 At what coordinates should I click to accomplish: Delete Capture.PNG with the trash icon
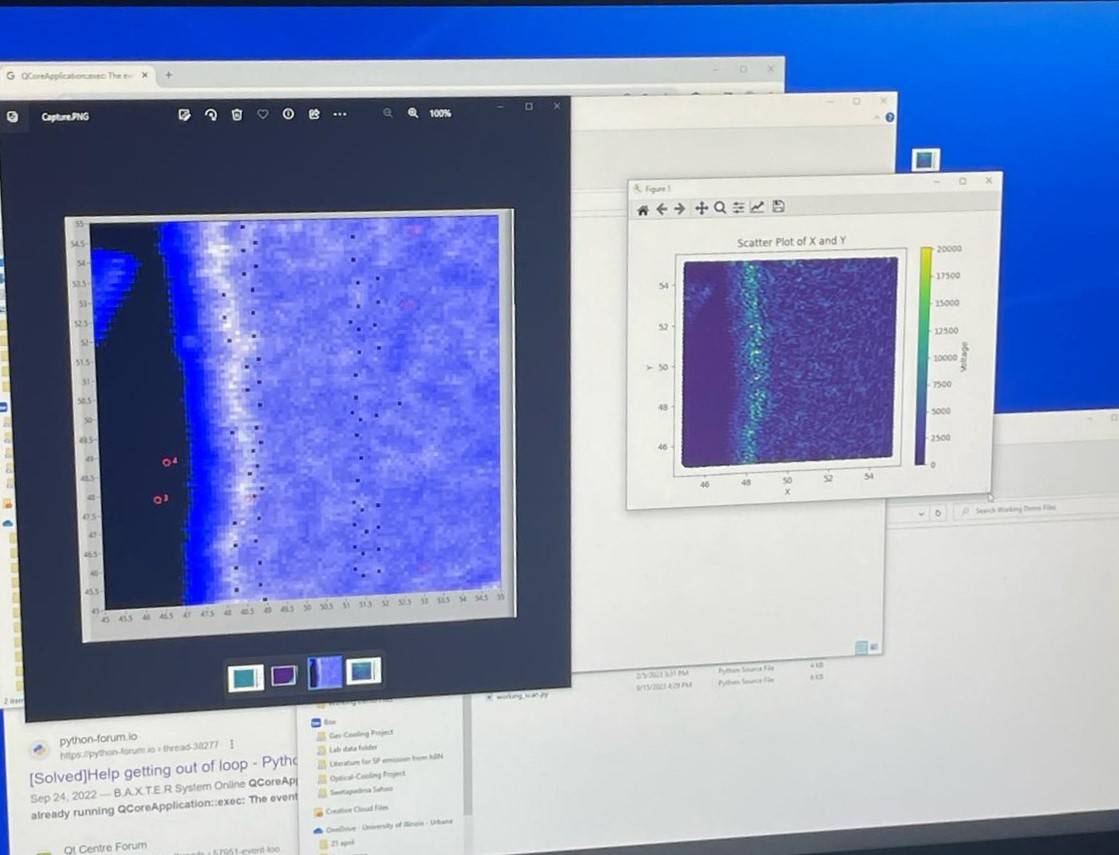[236, 114]
